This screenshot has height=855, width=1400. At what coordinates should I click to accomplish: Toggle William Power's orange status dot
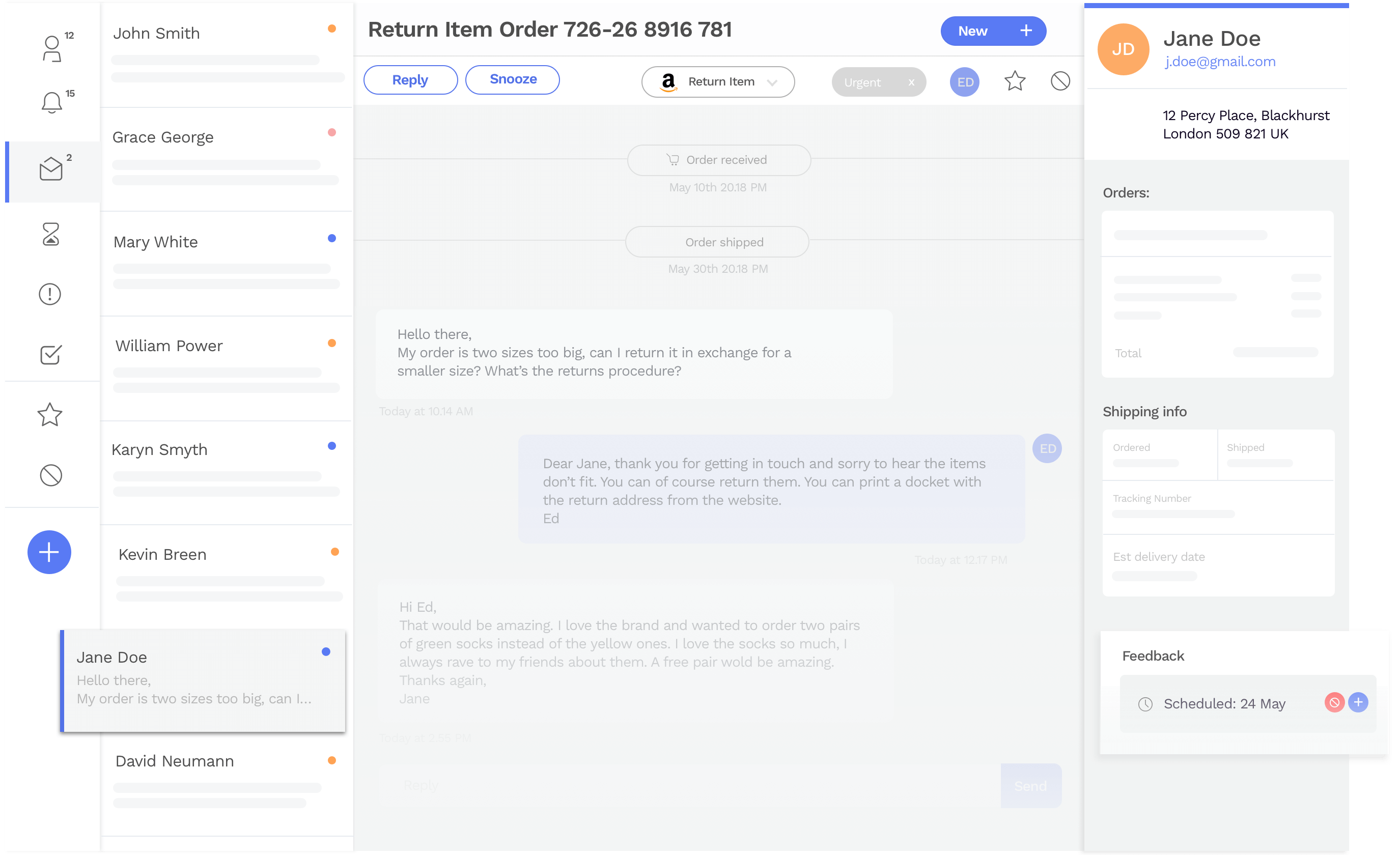click(332, 343)
